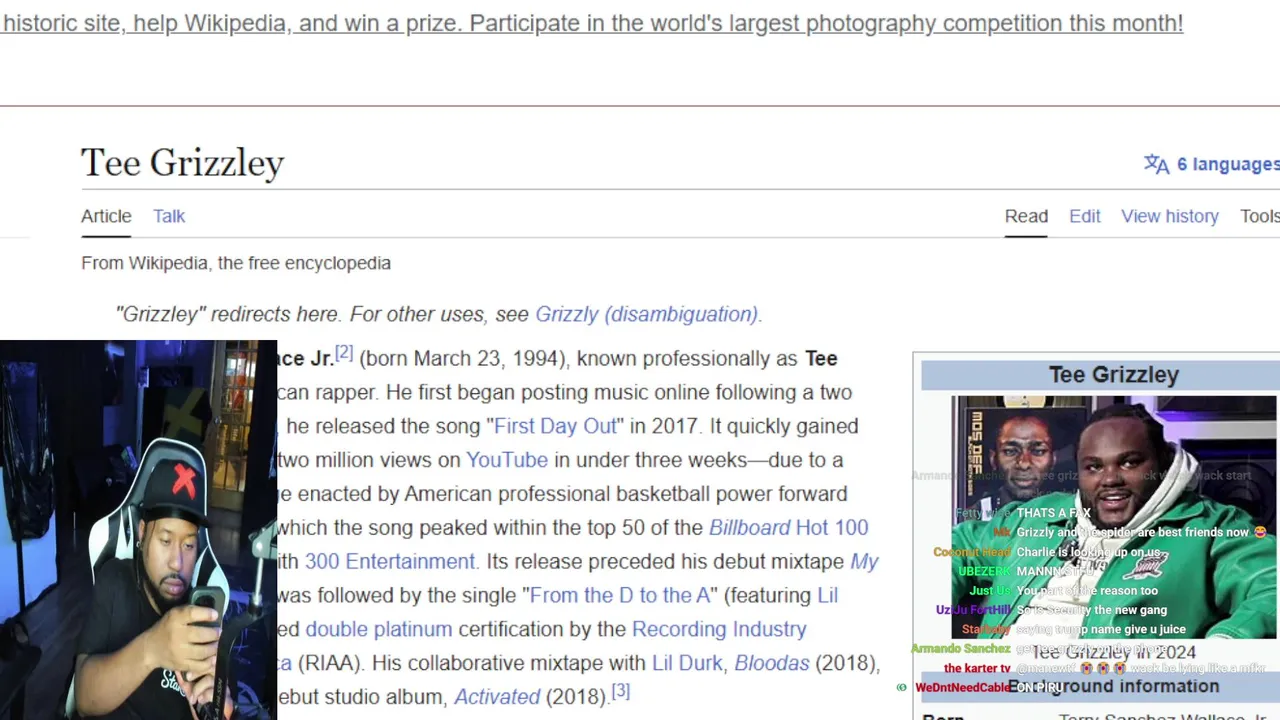
Task: Select 'From Wikipedia, the free encyclopedia' text
Action: 236,263
